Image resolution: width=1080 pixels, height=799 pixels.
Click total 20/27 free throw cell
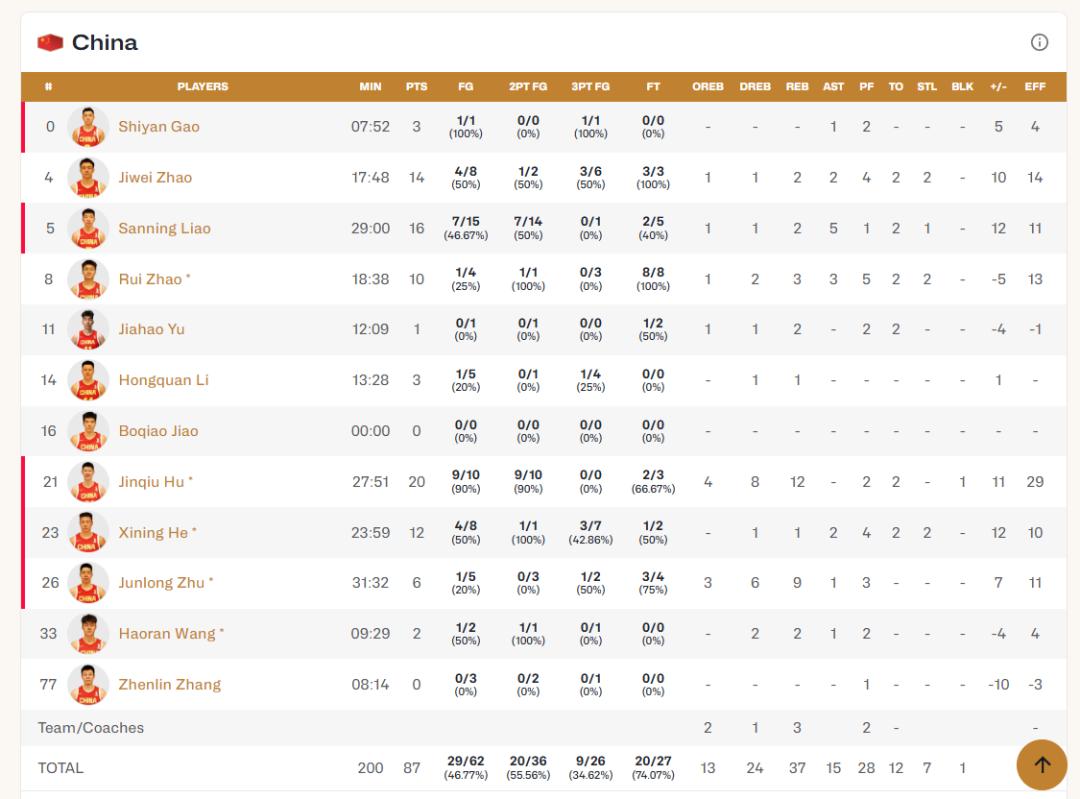[x=653, y=768]
